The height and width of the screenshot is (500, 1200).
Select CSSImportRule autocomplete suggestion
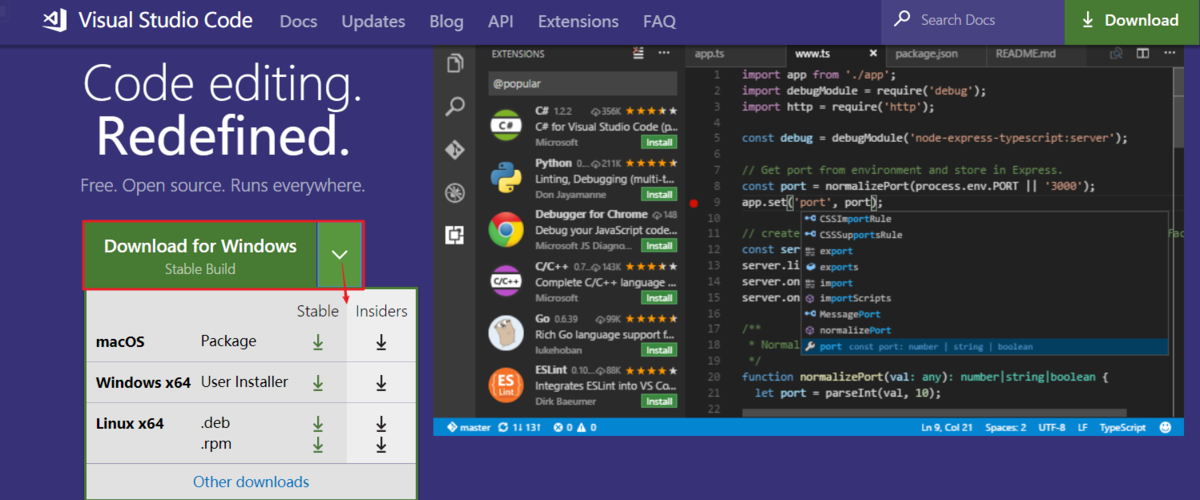pos(984,218)
